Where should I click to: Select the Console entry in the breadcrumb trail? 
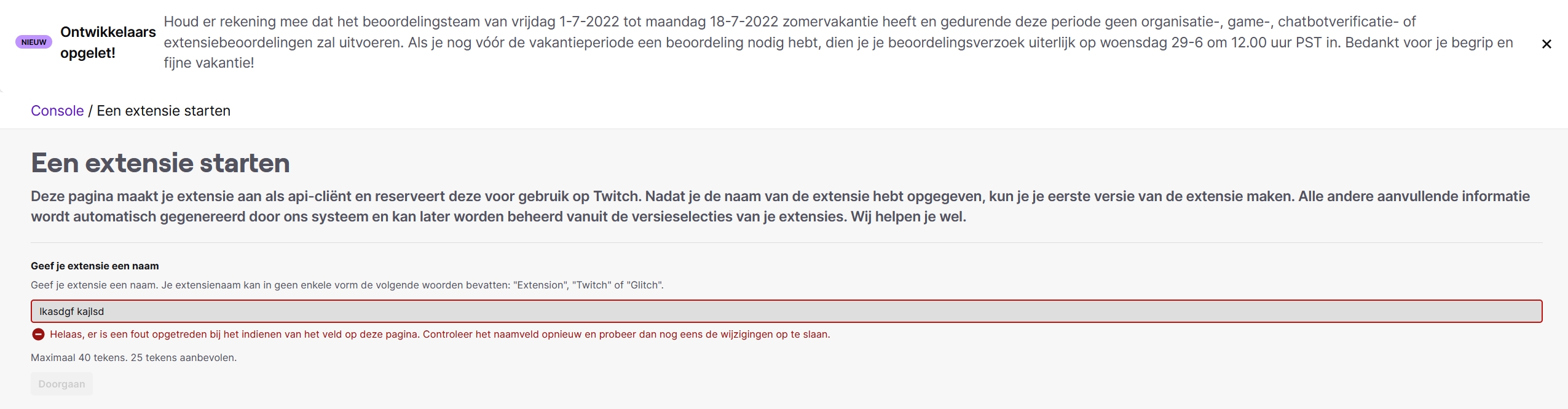[57, 111]
